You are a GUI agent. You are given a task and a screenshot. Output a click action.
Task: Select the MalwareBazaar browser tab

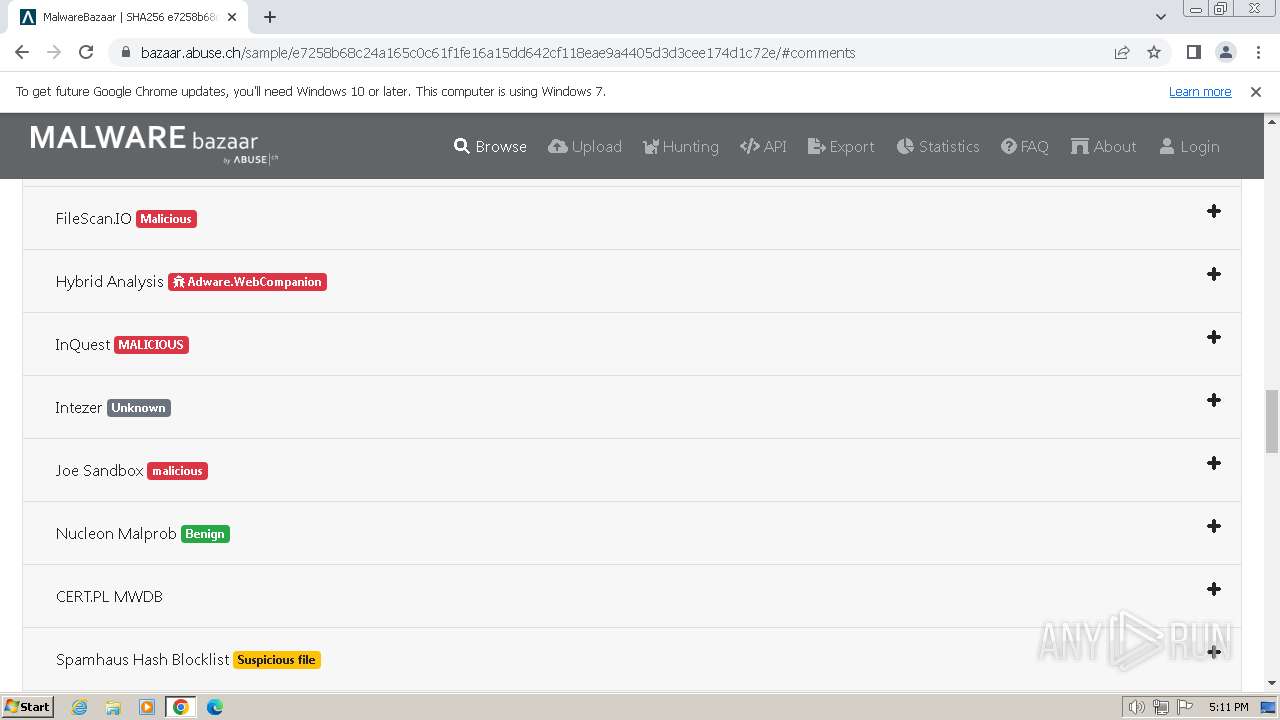click(x=130, y=17)
